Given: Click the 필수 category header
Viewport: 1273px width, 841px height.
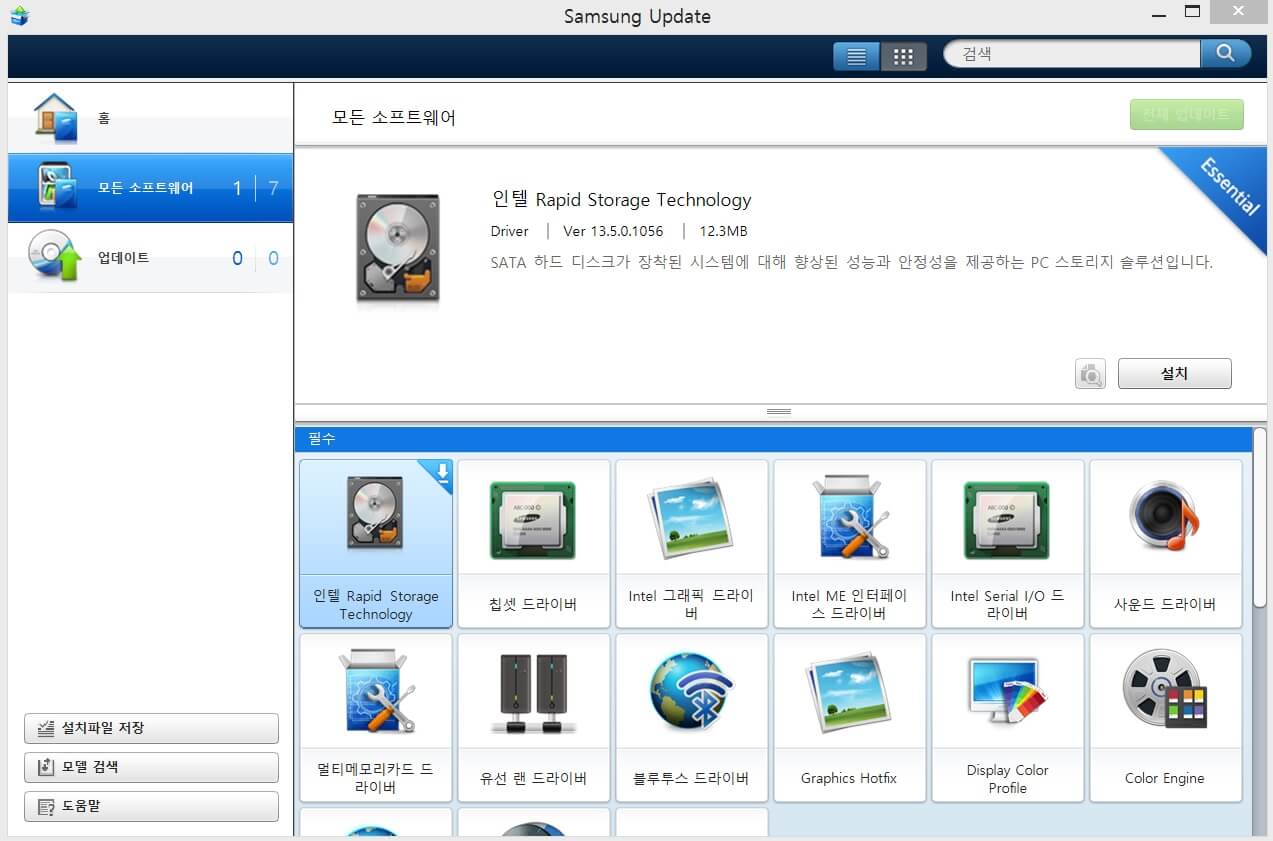Looking at the screenshot, I should pos(773,439).
